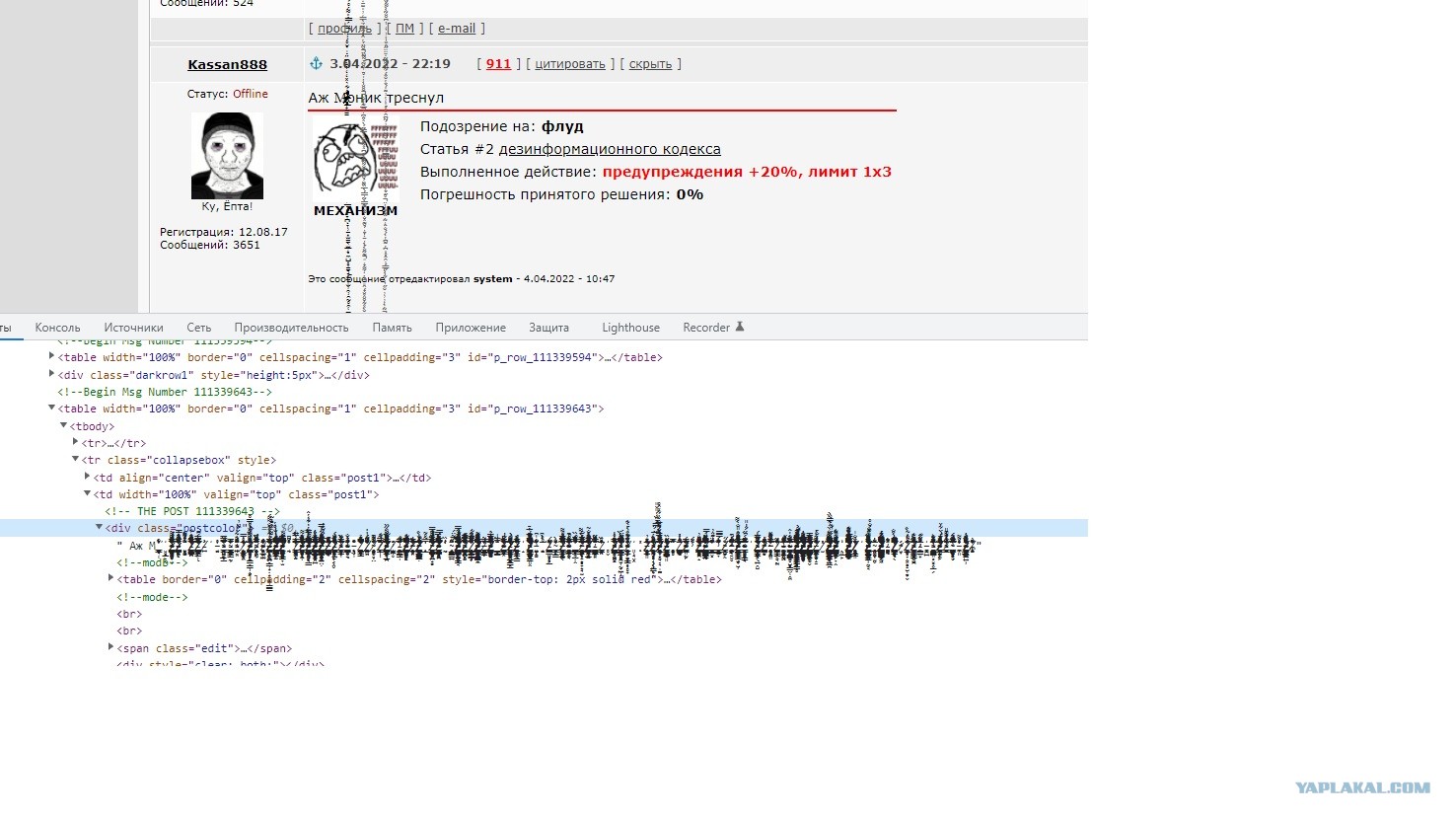Viewport: 1456px width, 817px height.
Task: Click 'Погрешность принятого решения: 0%' line
Action: [561, 194]
